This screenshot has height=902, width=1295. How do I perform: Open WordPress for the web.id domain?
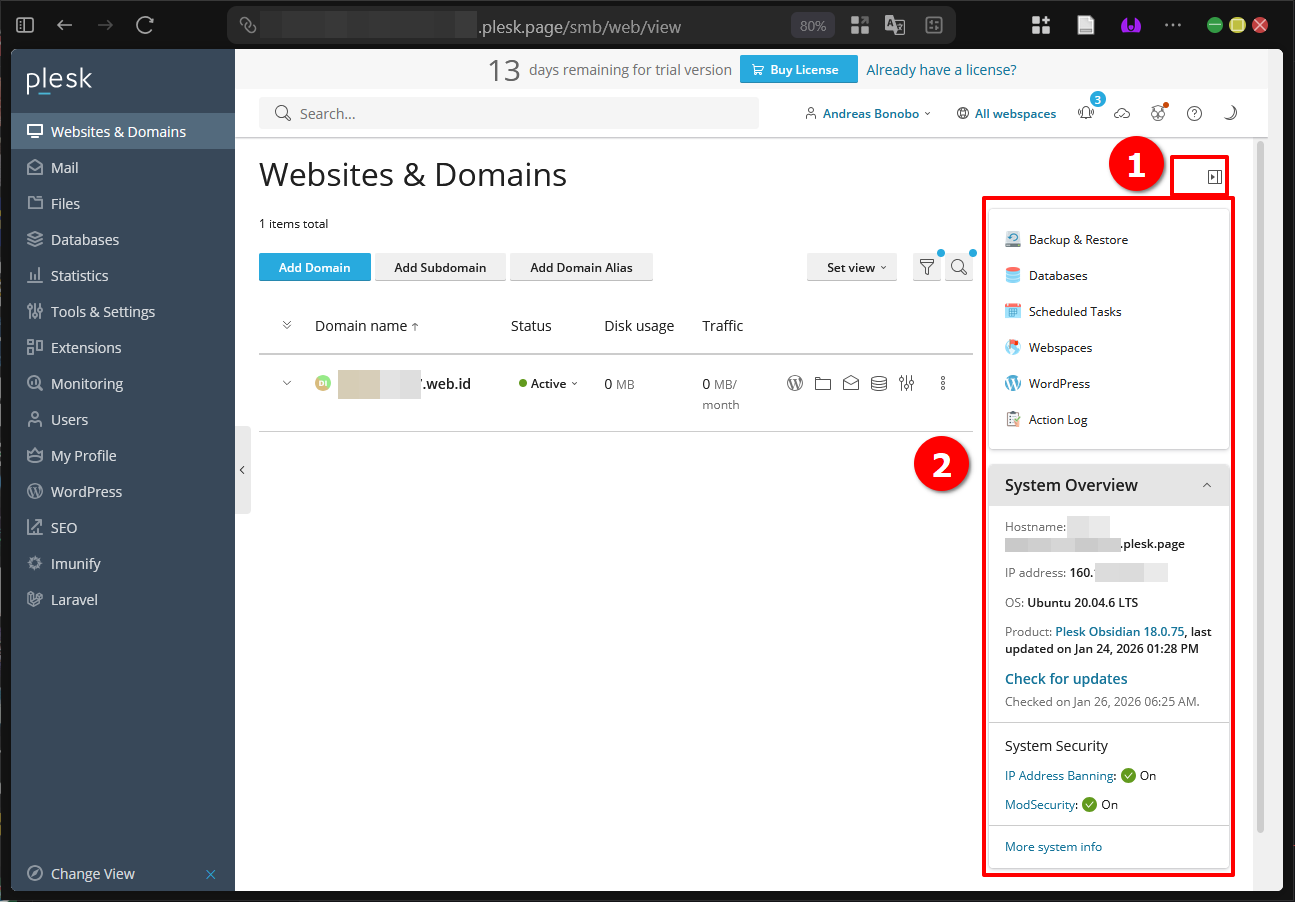point(794,383)
